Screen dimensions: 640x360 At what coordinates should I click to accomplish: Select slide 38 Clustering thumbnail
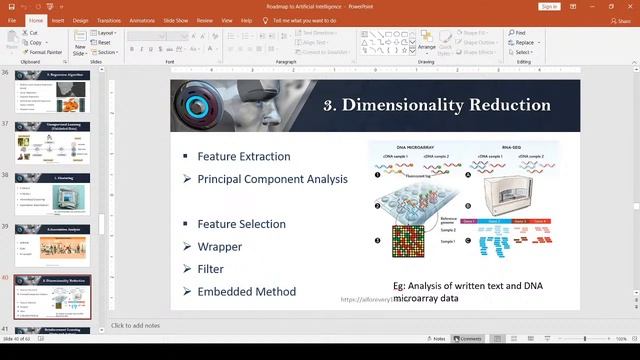pos(52,194)
